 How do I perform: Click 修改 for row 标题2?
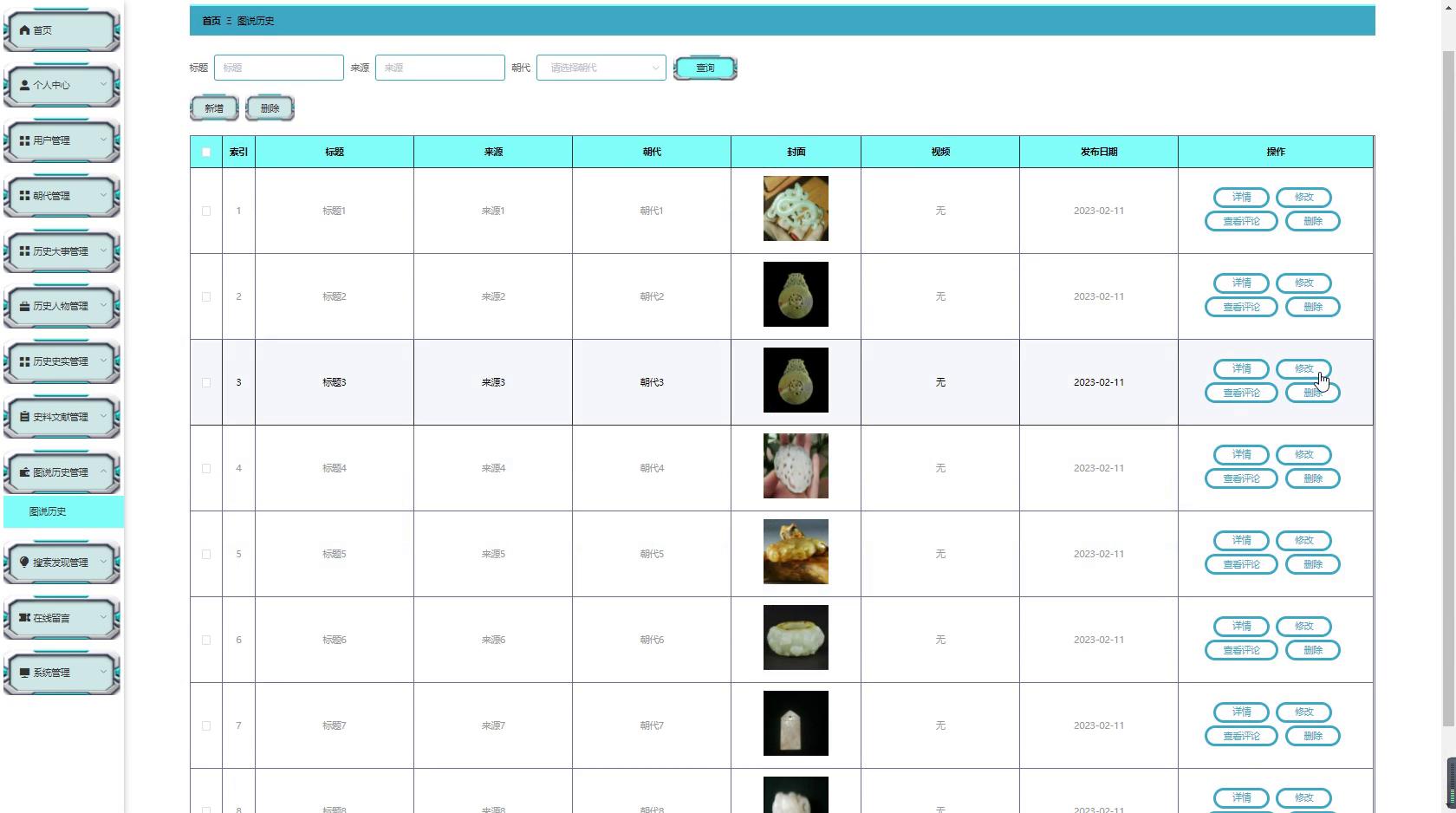coord(1304,283)
